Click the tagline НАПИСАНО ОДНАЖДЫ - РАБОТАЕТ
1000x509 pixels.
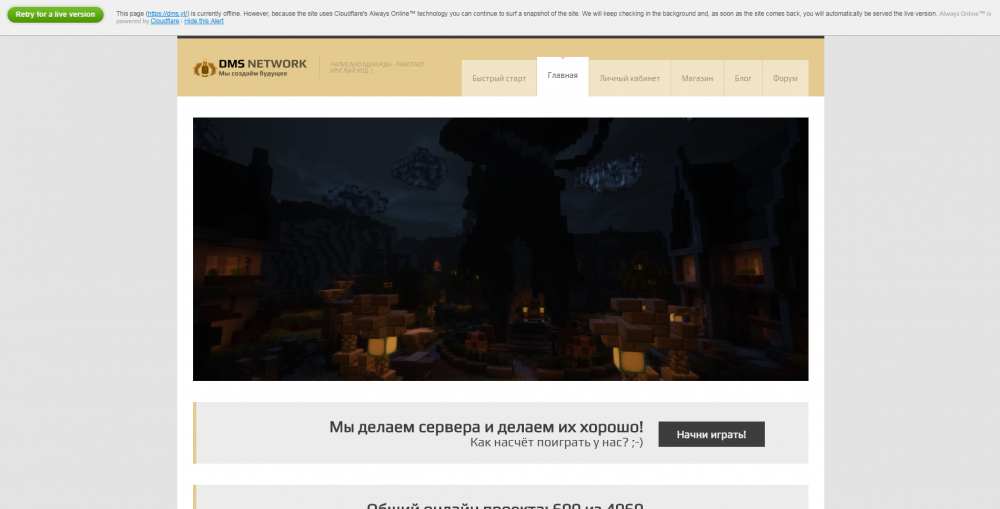click(377, 64)
